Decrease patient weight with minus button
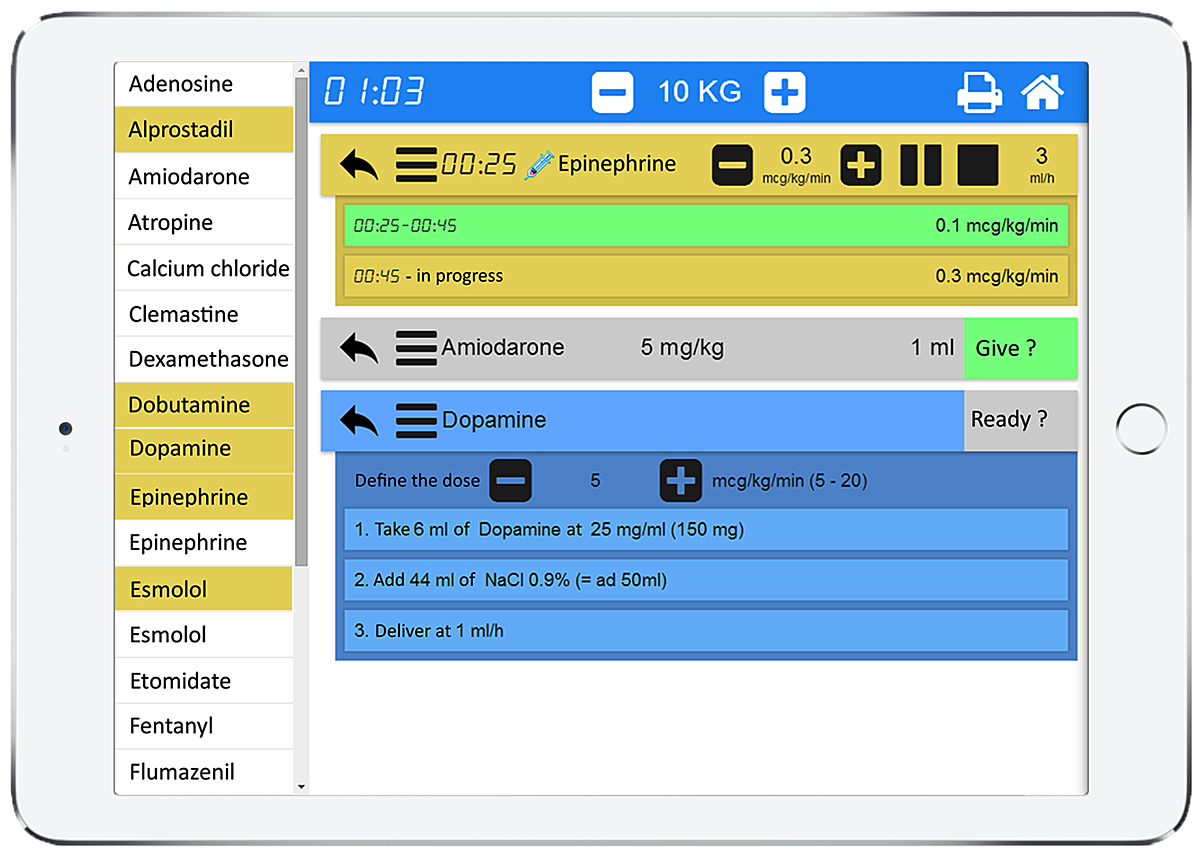Viewport: 1200px width, 855px height. click(612, 93)
